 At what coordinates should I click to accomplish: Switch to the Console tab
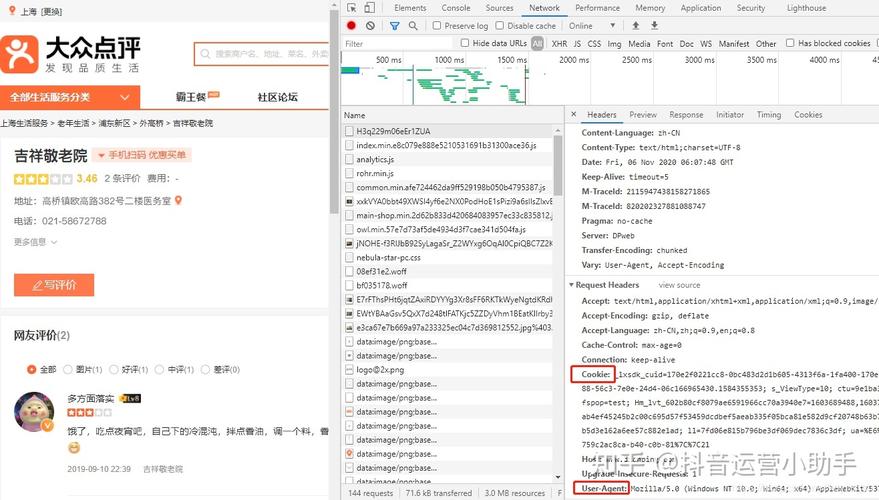[456, 8]
